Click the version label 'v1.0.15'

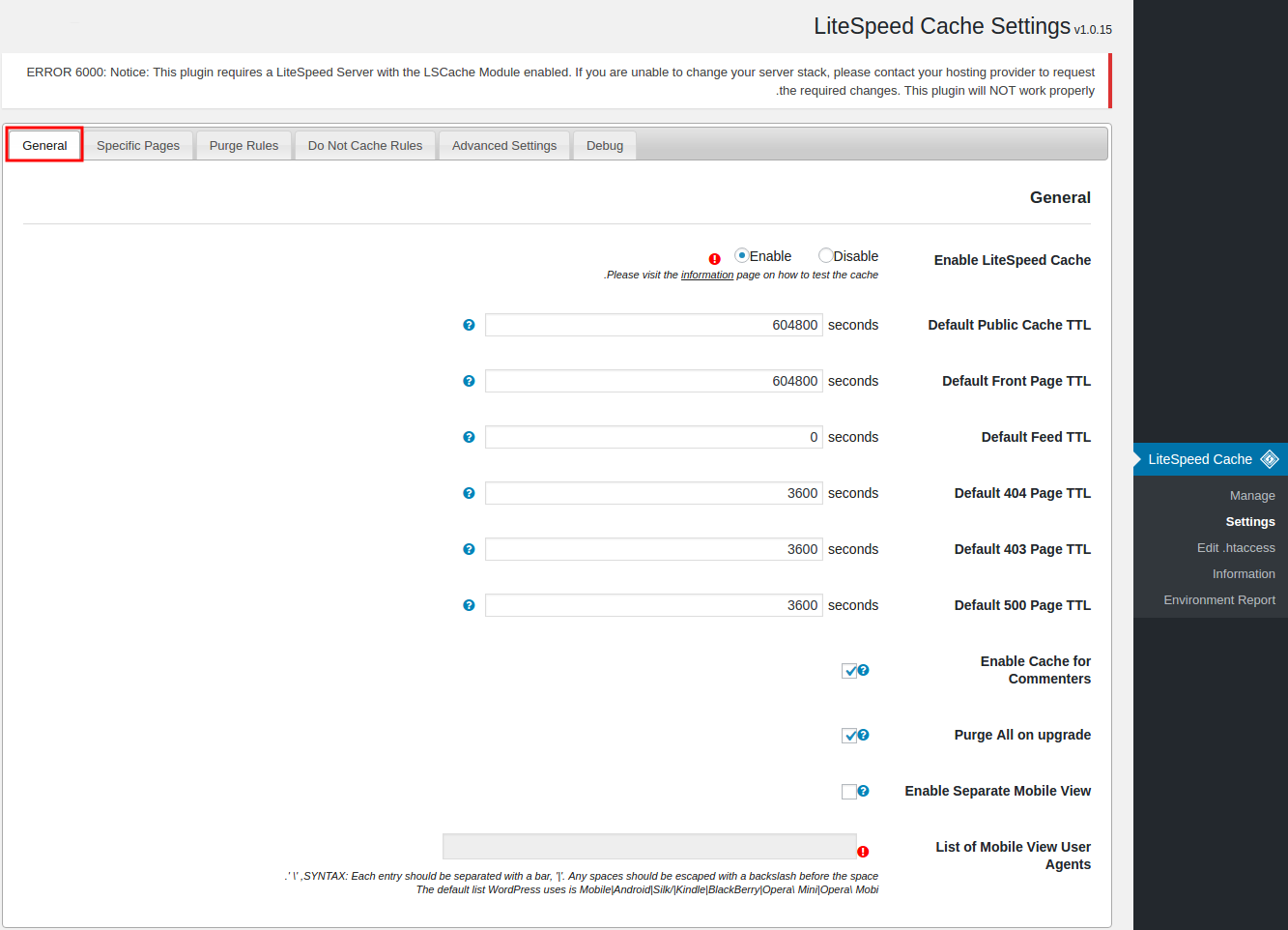click(x=1093, y=30)
